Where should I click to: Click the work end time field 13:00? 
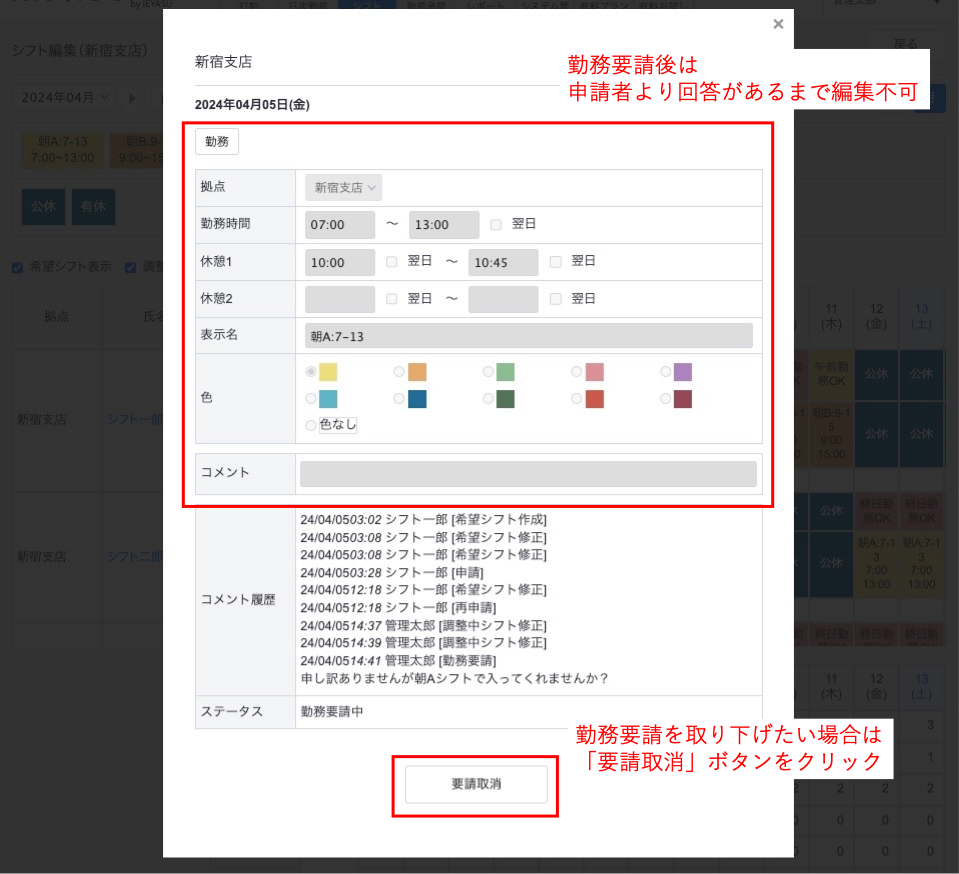click(x=444, y=225)
